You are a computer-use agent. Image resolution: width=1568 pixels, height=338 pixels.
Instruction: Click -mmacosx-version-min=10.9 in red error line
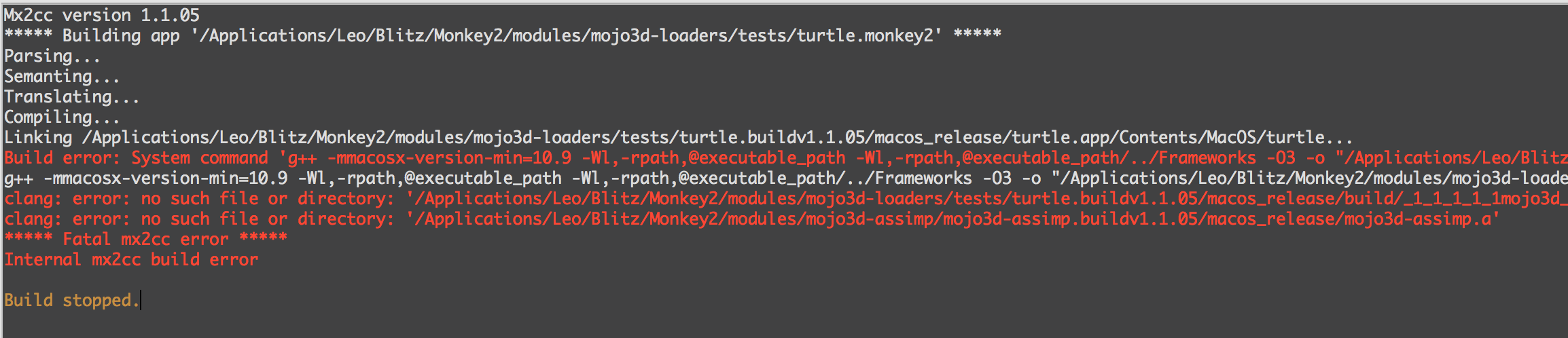[450, 157]
